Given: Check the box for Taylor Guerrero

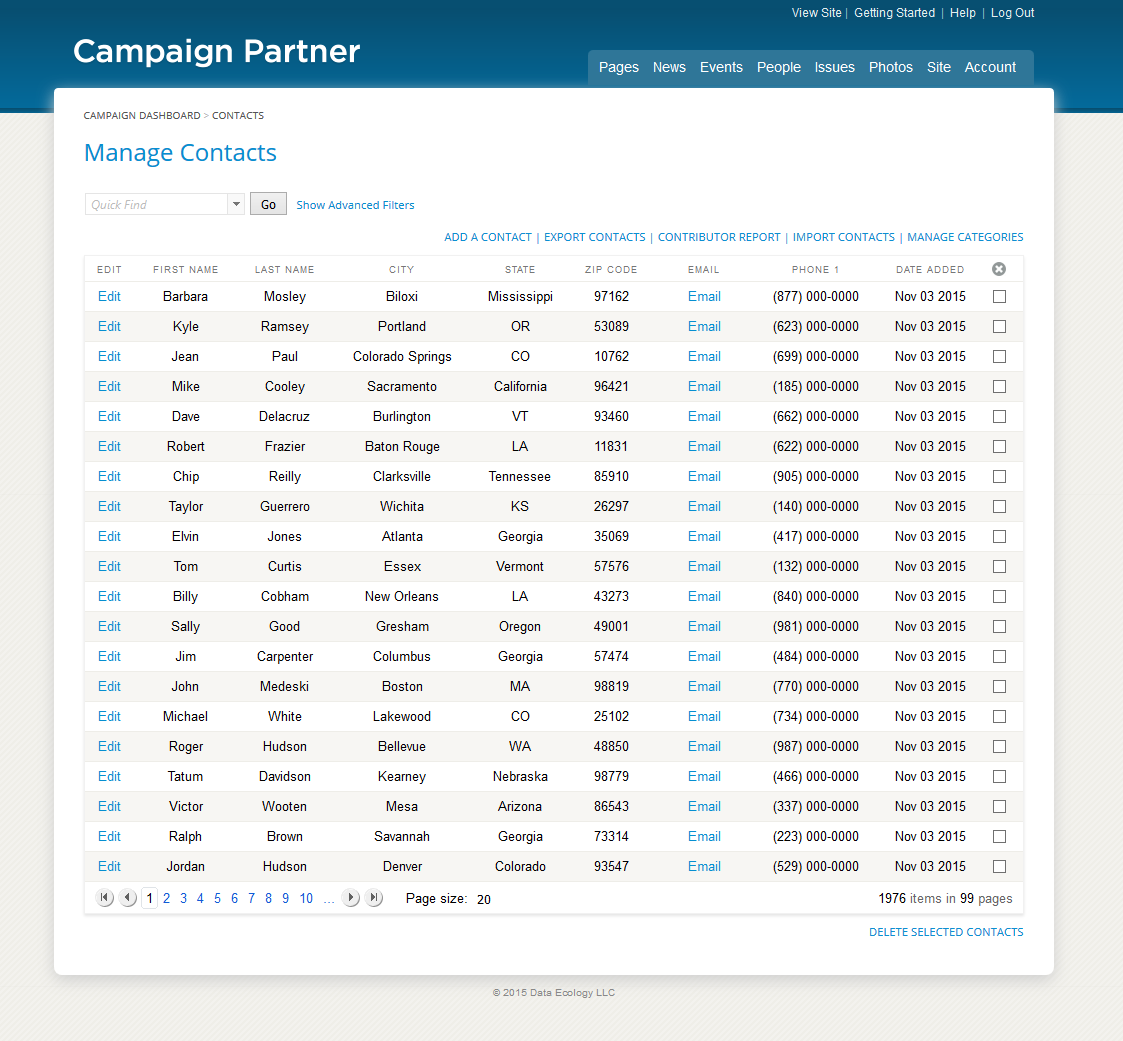Looking at the screenshot, I should click(x=999, y=507).
